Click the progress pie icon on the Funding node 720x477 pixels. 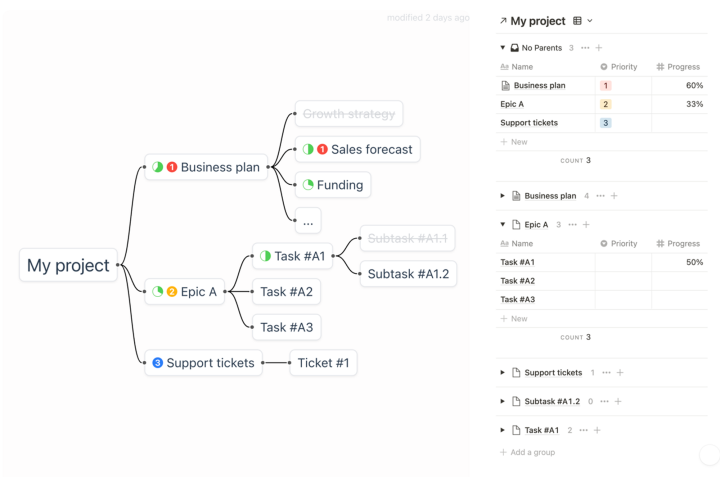(x=308, y=185)
